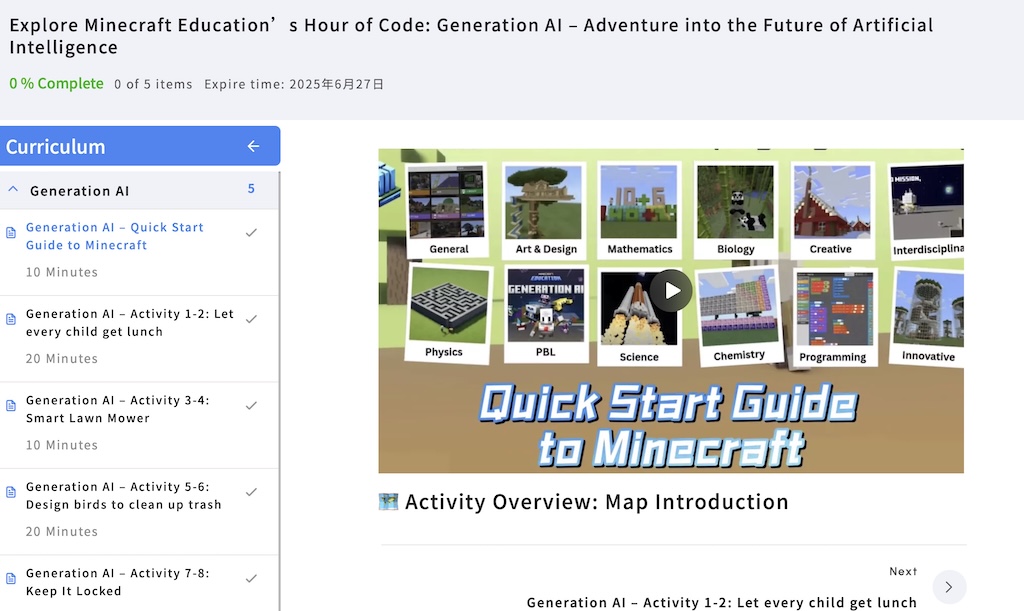Click the Physics maze category card
1024x611 pixels.
tap(448, 313)
